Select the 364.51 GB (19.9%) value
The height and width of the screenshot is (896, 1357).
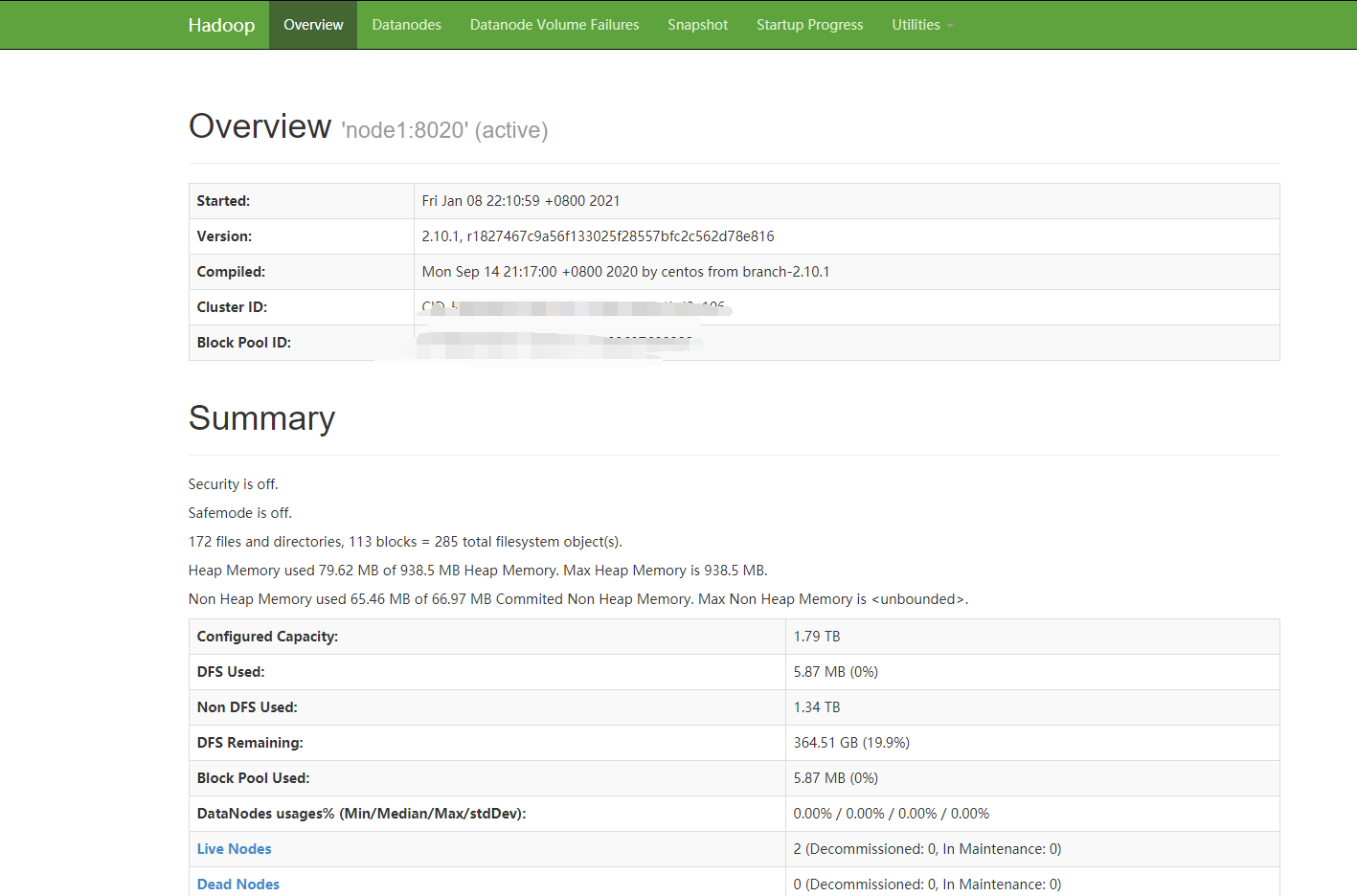[851, 743]
